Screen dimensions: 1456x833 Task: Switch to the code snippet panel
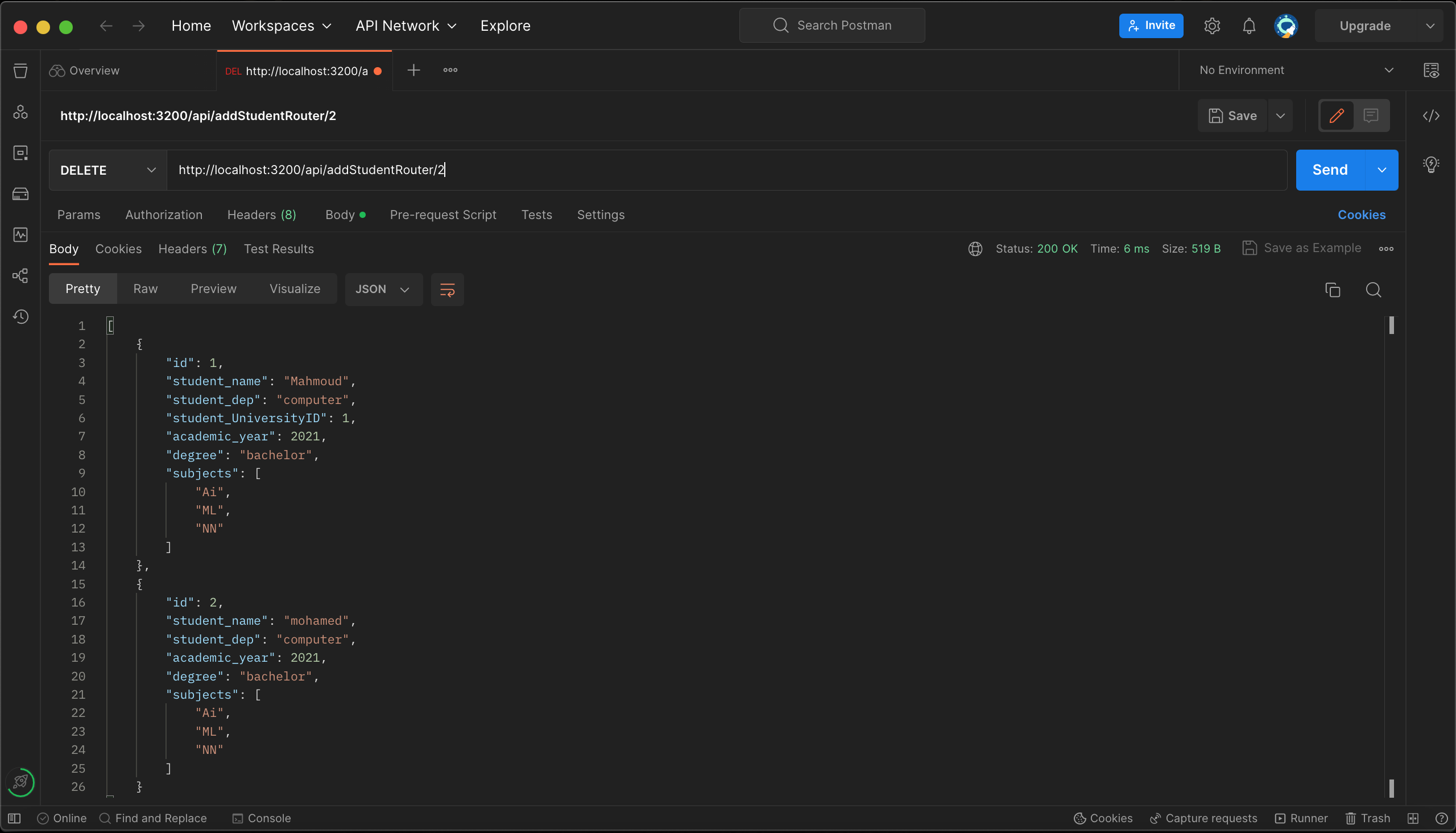pos(1432,115)
